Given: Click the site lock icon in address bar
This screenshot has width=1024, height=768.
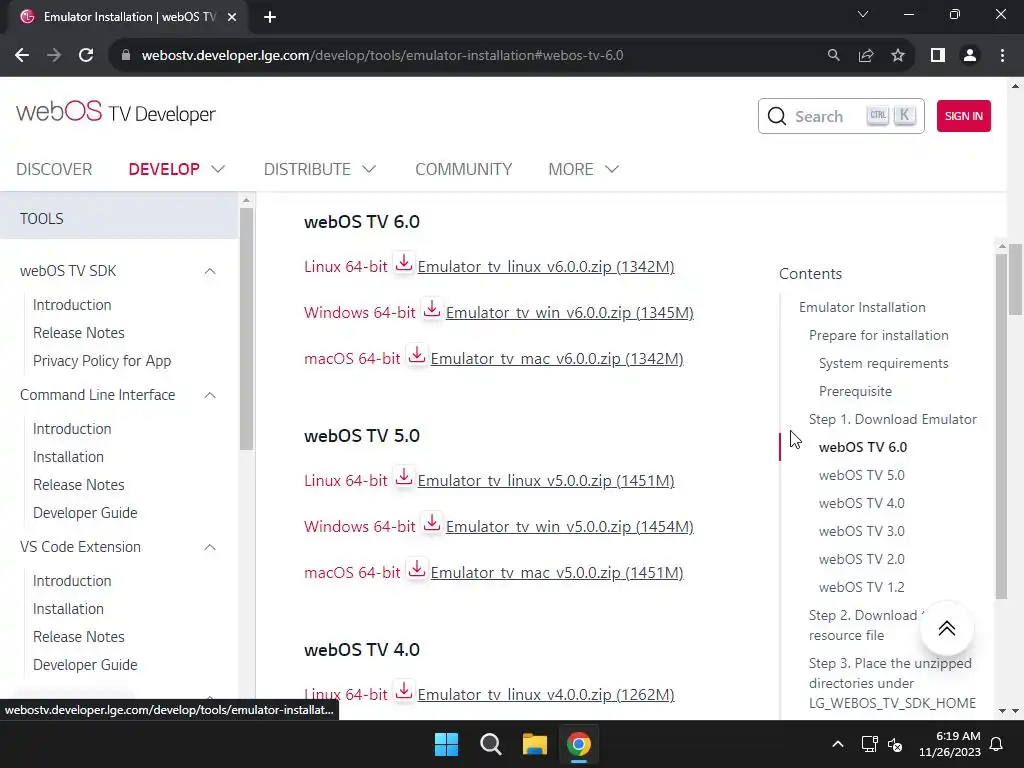Looking at the screenshot, I should tap(126, 56).
